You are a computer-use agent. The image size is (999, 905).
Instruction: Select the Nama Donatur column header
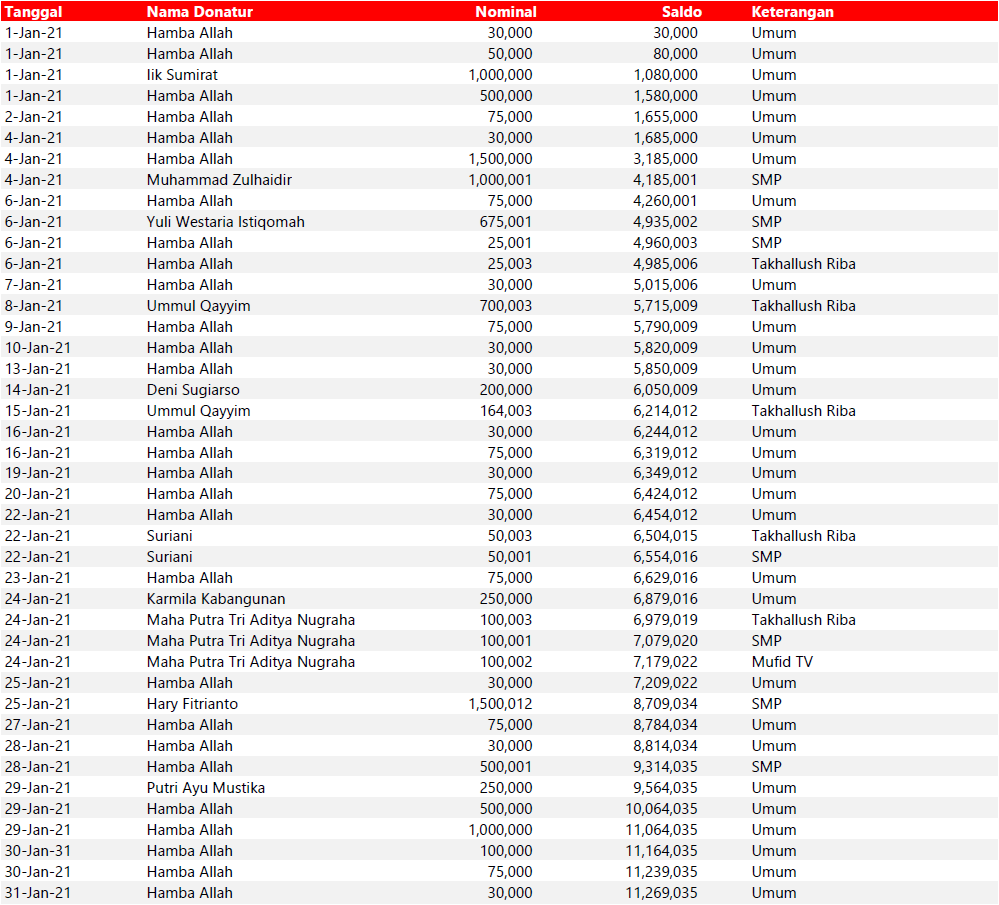[199, 12]
